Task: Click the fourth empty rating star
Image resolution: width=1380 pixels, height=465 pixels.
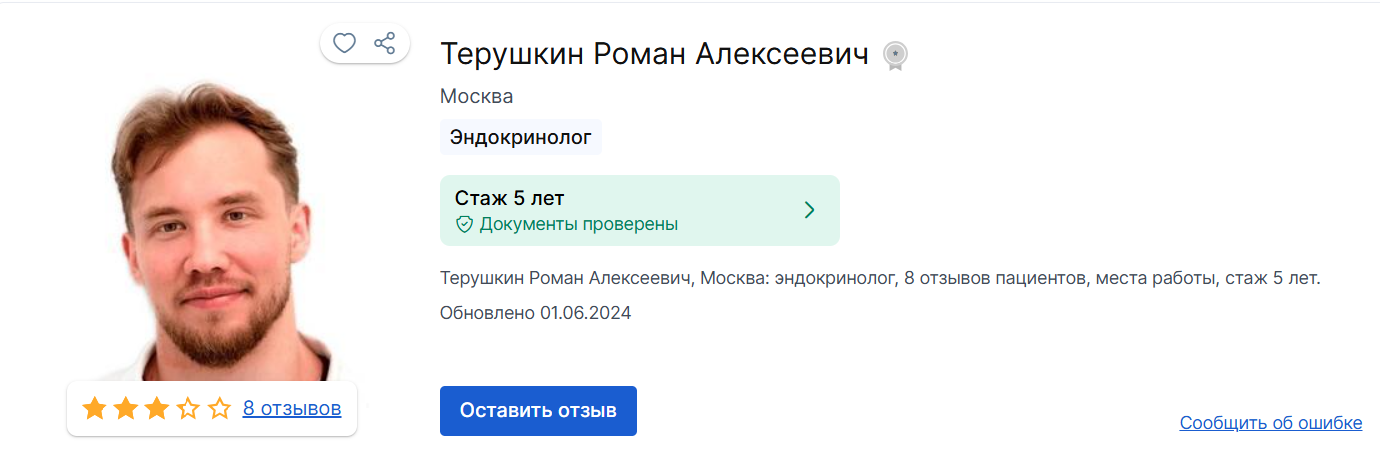Action: [188, 408]
